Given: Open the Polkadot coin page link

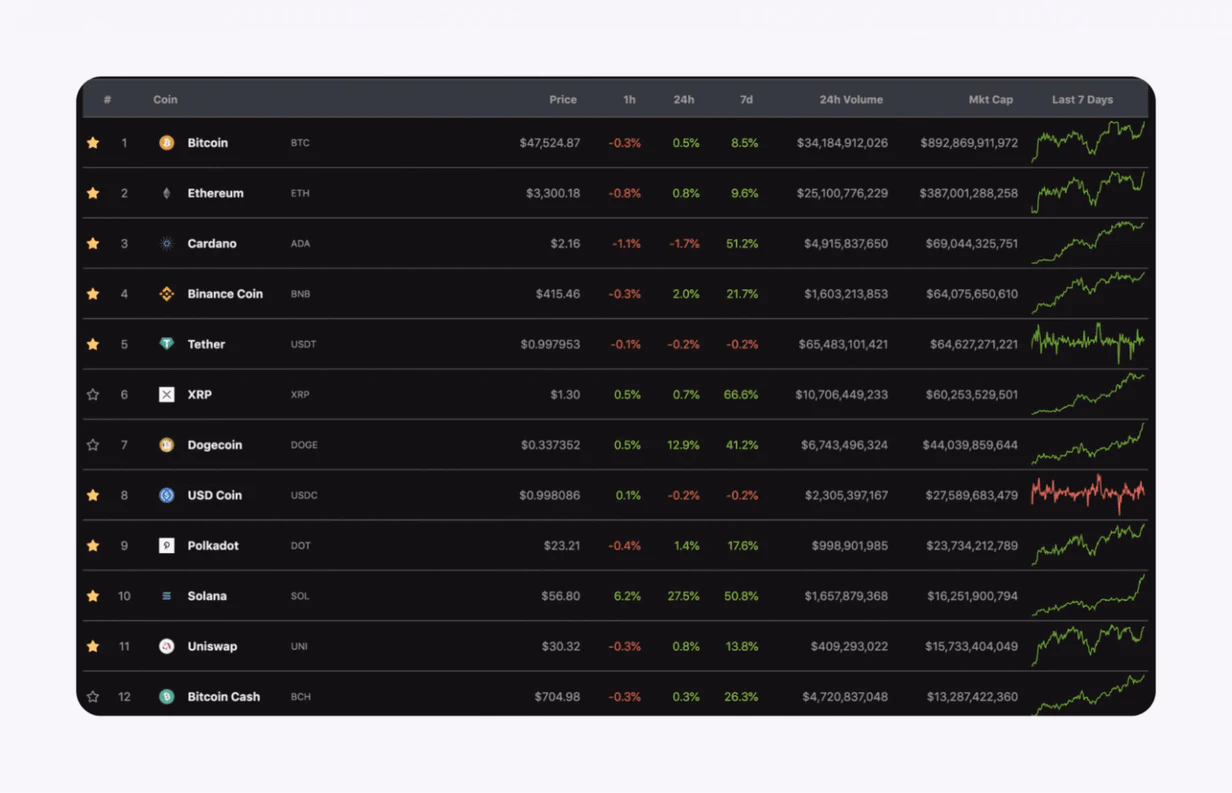Looking at the screenshot, I should [x=214, y=545].
